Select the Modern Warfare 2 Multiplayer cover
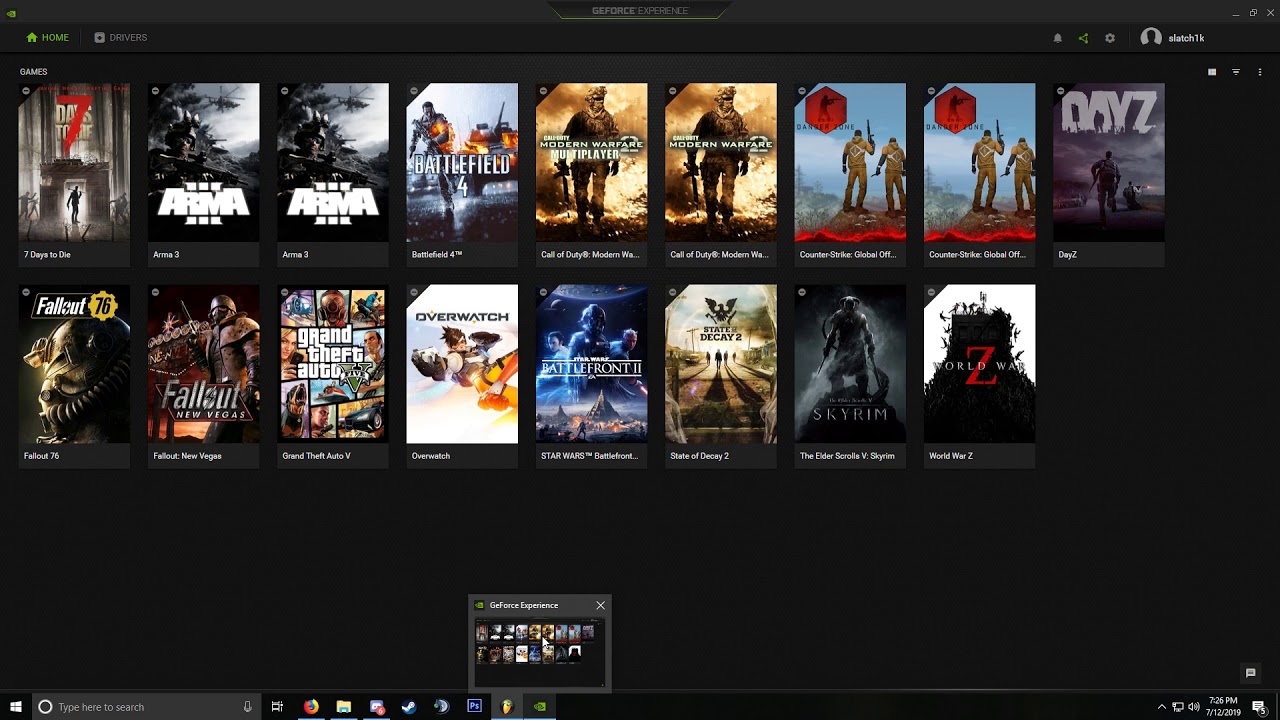Image resolution: width=1280 pixels, height=720 pixels. tap(591, 162)
